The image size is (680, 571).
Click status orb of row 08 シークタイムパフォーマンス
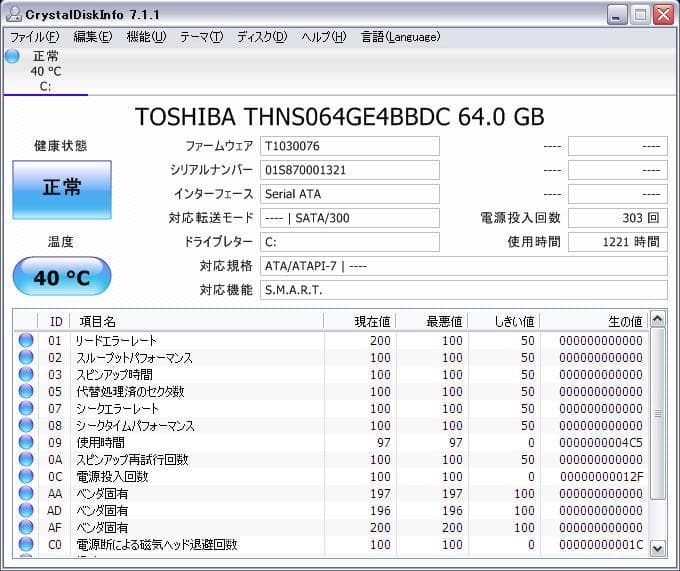point(26,425)
